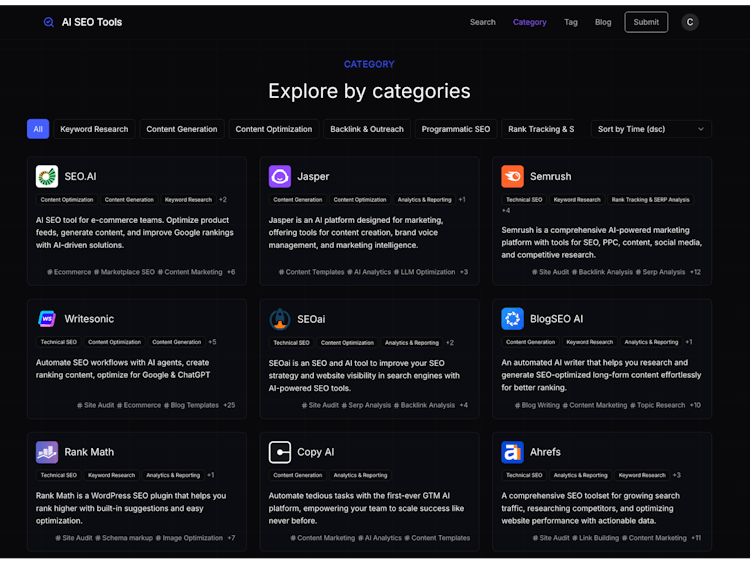Click #Image Optimization tag on Rank Math card

pos(189,538)
